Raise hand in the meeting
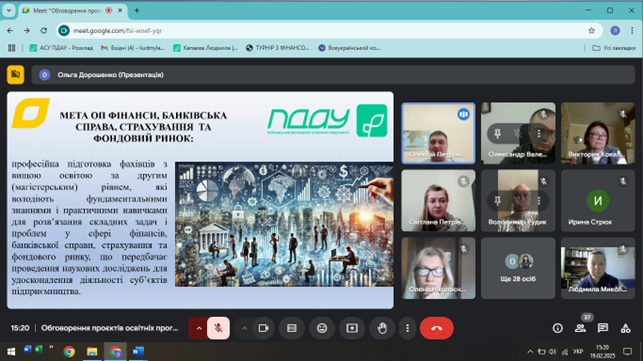Image resolution: width=643 pixels, height=361 pixels. [x=382, y=328]
